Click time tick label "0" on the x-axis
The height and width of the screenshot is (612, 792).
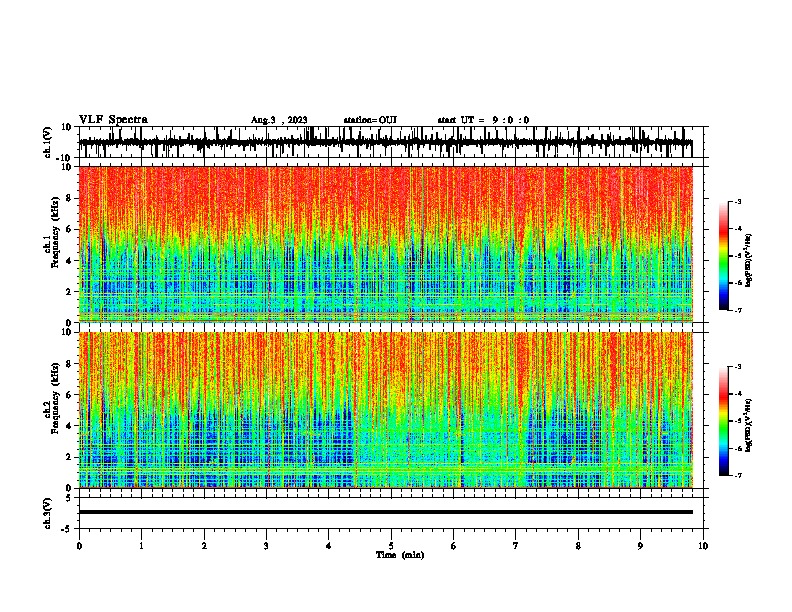tap(79, 546)
